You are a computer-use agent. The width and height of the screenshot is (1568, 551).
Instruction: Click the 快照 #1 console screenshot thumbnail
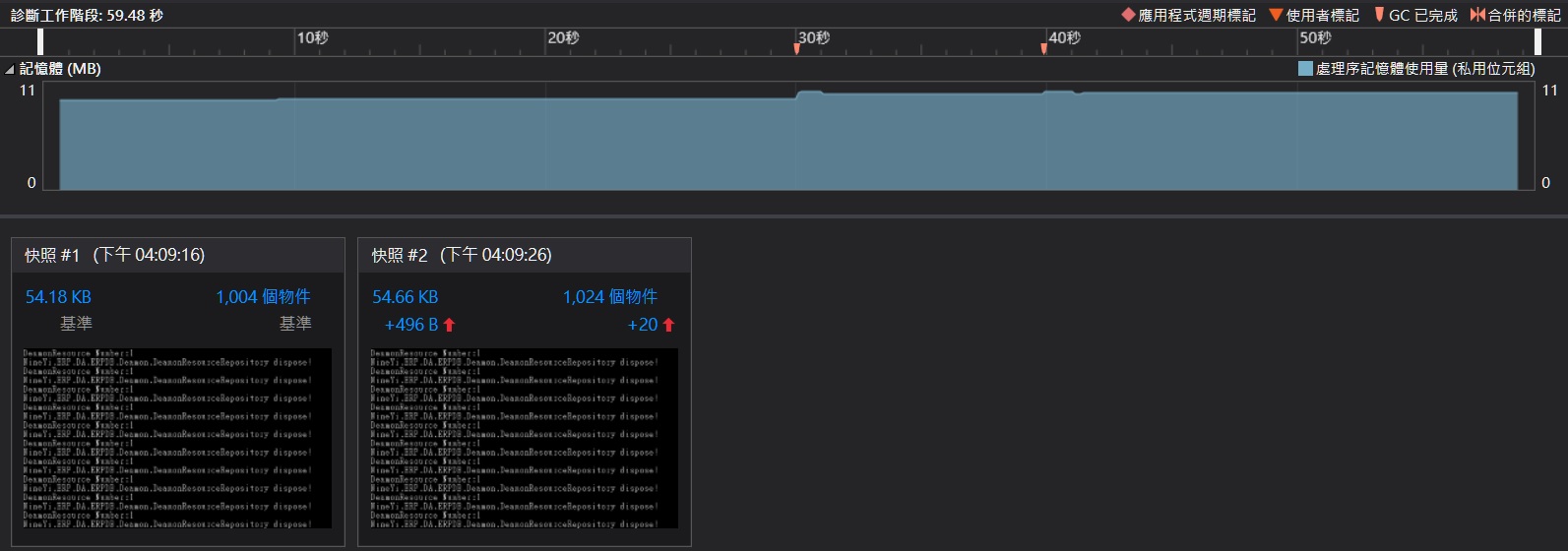(x=177, y=438)
